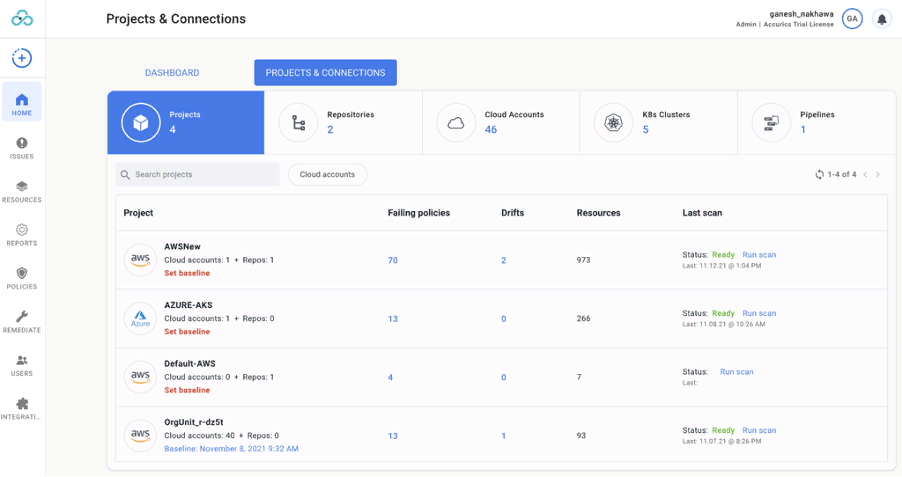Click the plus add-new icon in sidebar
This screenshot has width=902, height=477.
21,58
